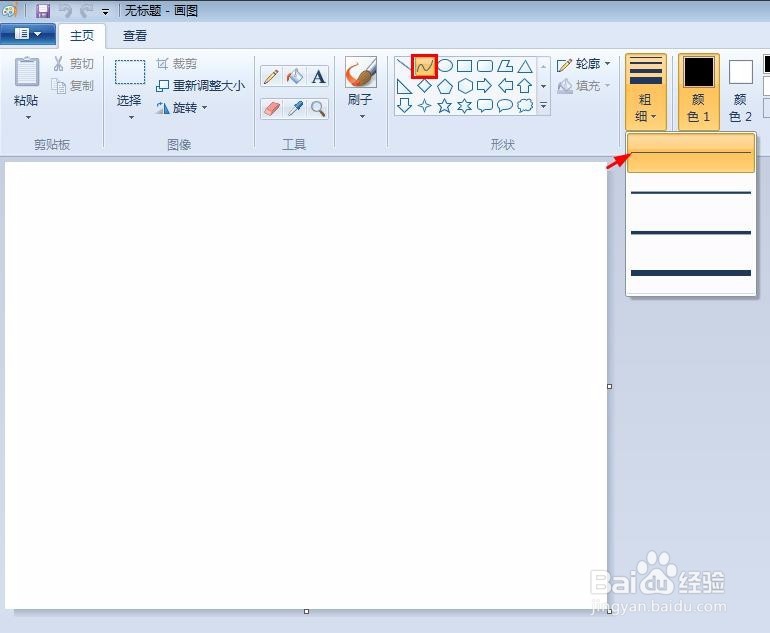Select the Right triangle shape

(404, 86)
